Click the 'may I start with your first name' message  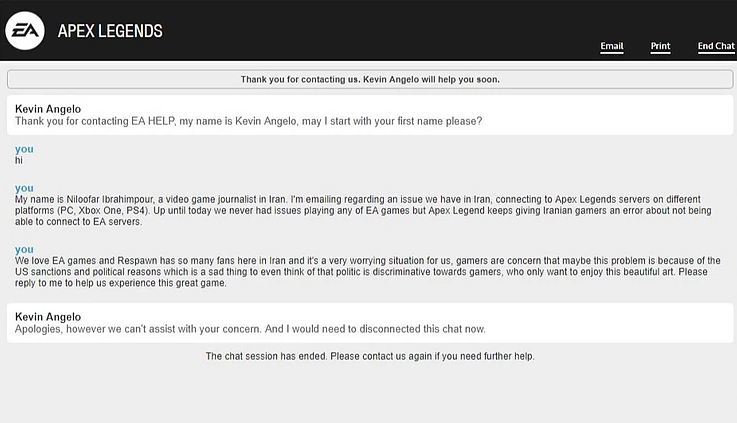coord(249,122)
